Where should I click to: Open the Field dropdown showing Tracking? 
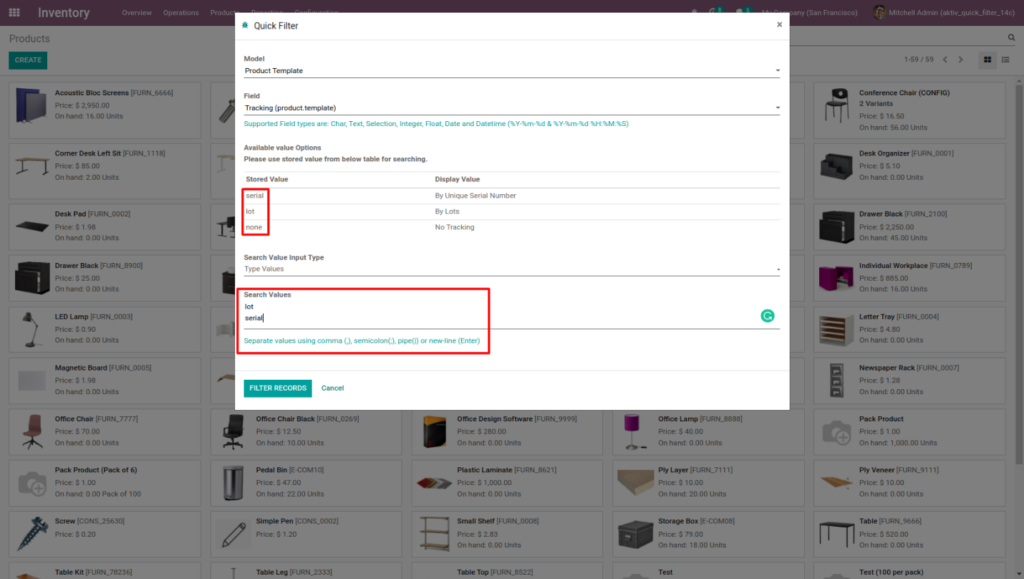coord(512,107)
